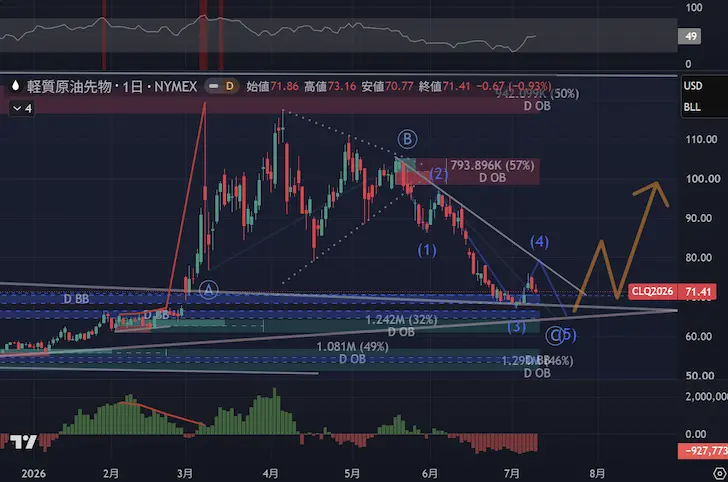The height and width of the screenshot is (482, 728).
Task: Select the circled B wave label
Action: click(x=407, y=139)
